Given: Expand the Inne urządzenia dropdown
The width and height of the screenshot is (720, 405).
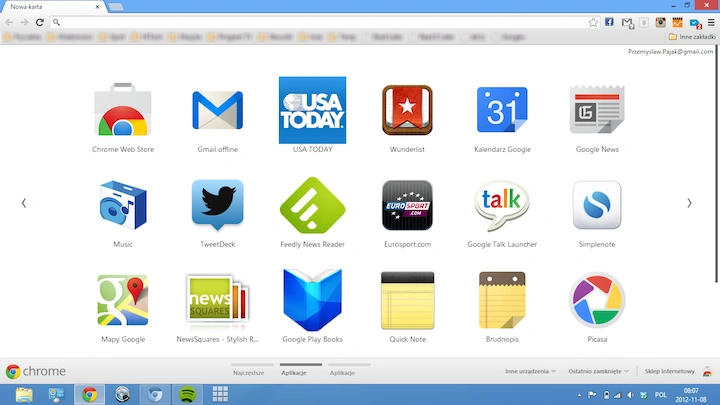Looking at the screenshot, I should tap(530, 371).
